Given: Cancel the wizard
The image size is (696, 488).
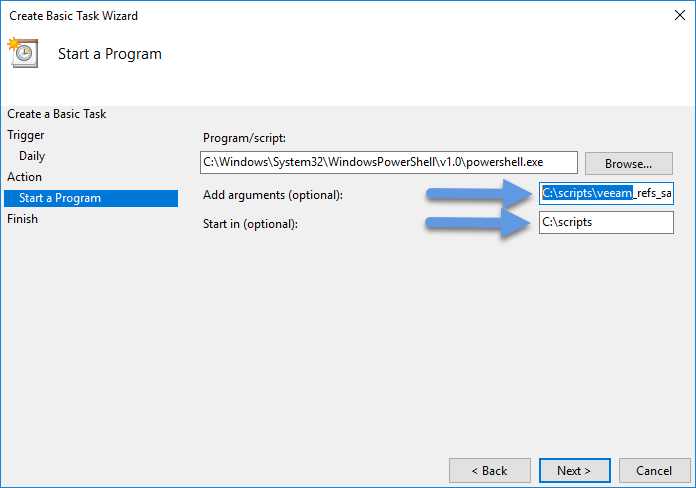Looking at the screenshot, I should click(x=654, y=471).
